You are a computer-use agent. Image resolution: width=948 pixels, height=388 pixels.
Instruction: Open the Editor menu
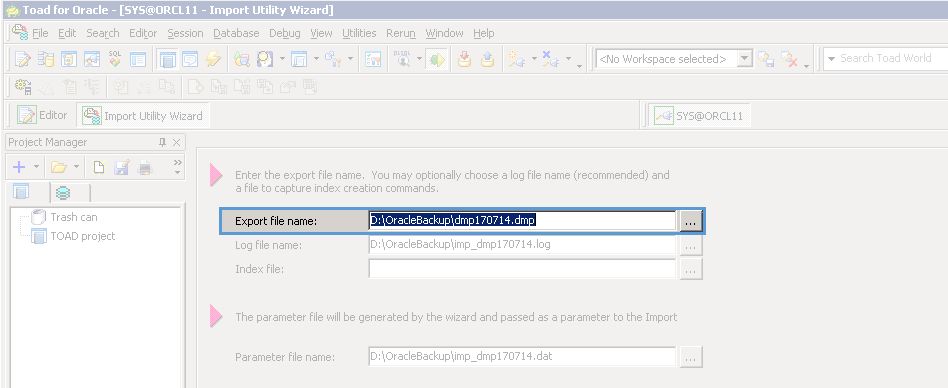[143, 33]
